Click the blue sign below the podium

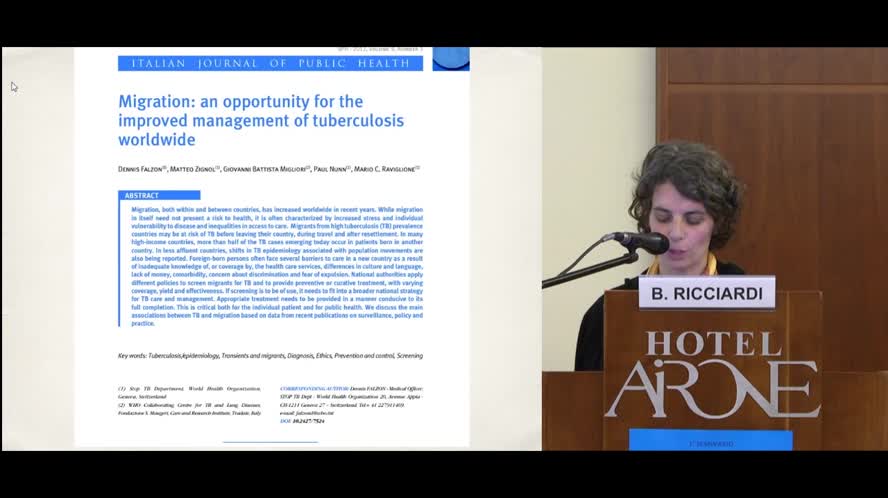(x=710, y=440)
